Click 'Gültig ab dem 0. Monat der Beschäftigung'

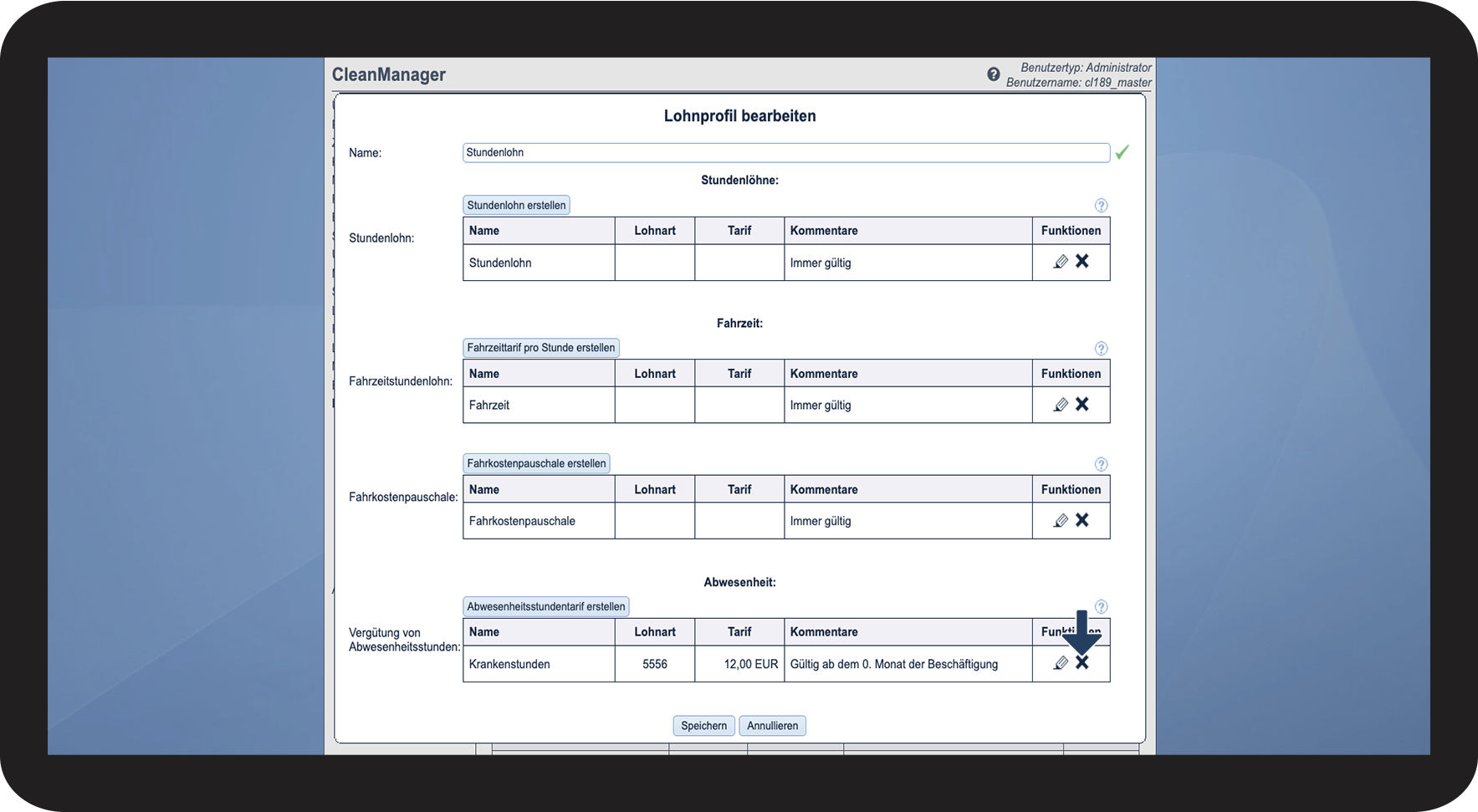(894, 664)
